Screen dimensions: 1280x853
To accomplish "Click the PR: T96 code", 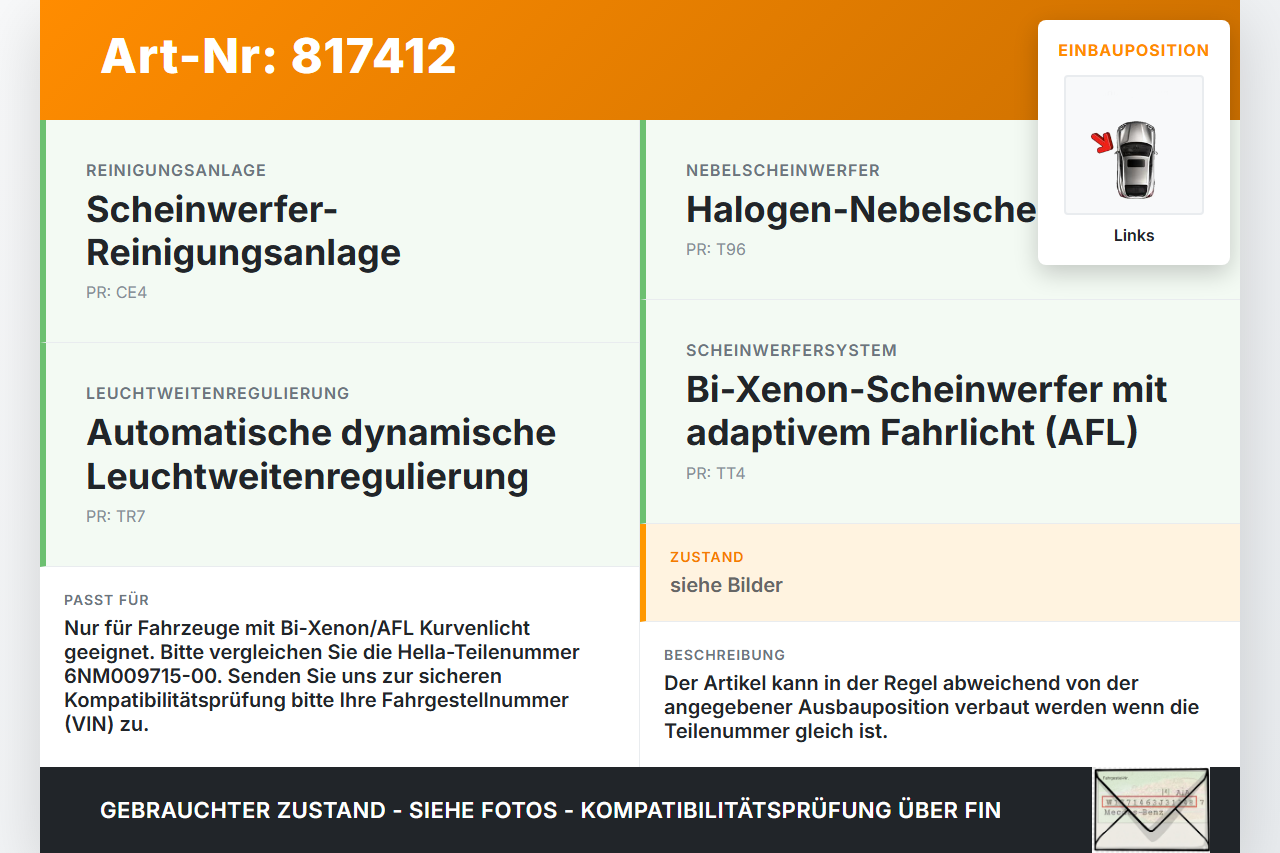I will pos(716,250).
